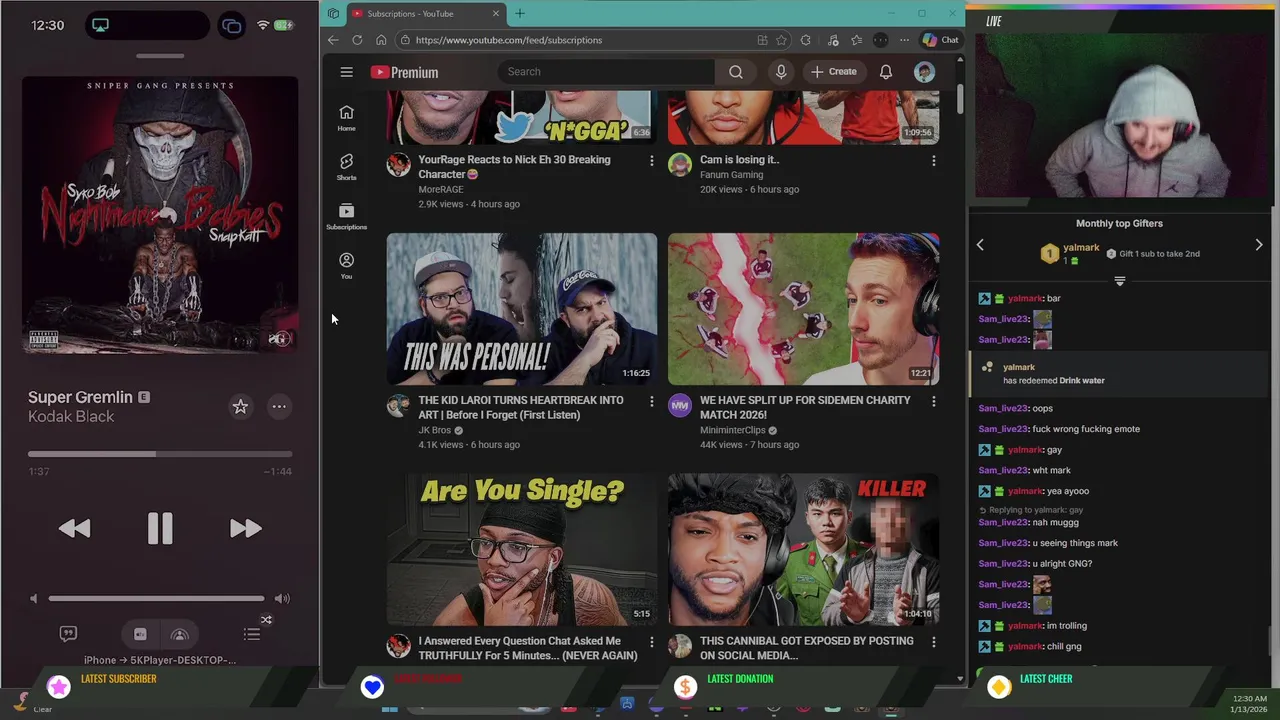Viewport: 1280px width, 720px height.
Task: Go to the YouTube Premium home logo
Action: [404, 72]
